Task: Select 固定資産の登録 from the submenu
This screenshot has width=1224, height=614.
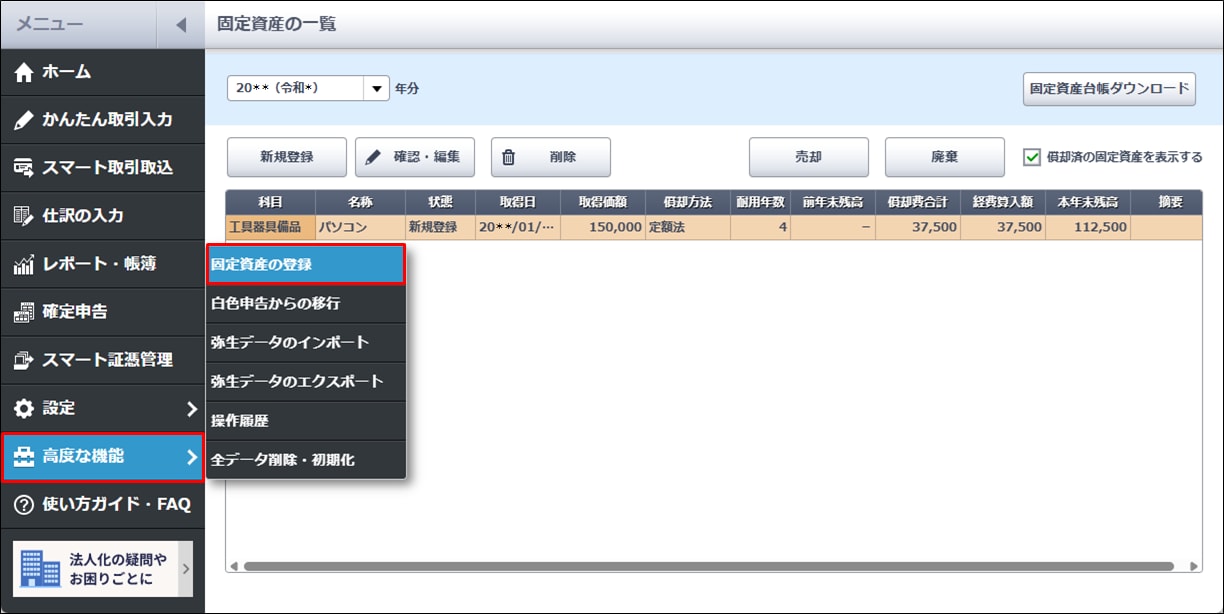Action: coord(305,265)
